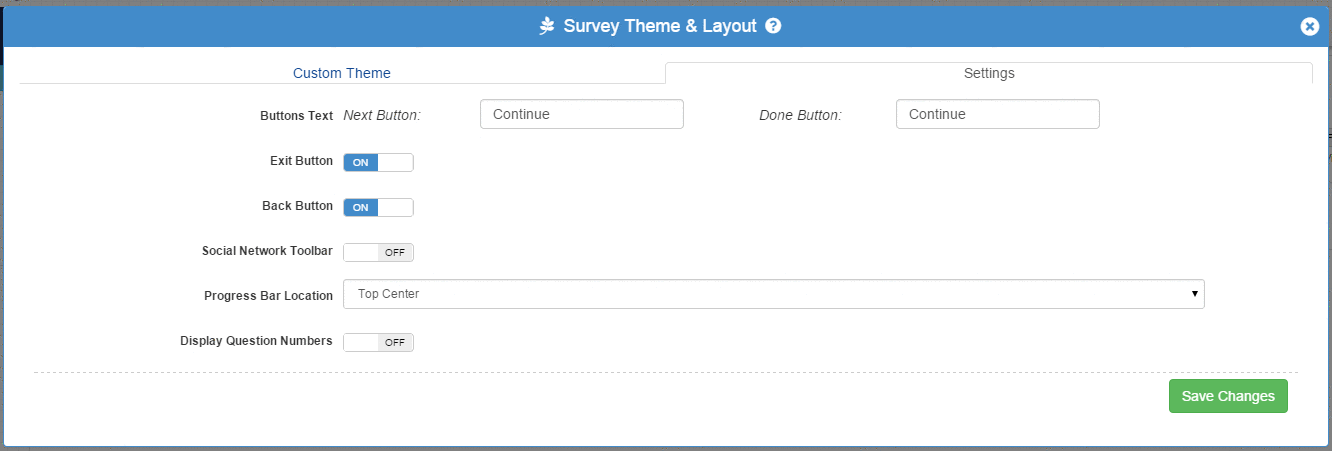Click the Survey Theme & Layout title text

click(x=660, y=26)
